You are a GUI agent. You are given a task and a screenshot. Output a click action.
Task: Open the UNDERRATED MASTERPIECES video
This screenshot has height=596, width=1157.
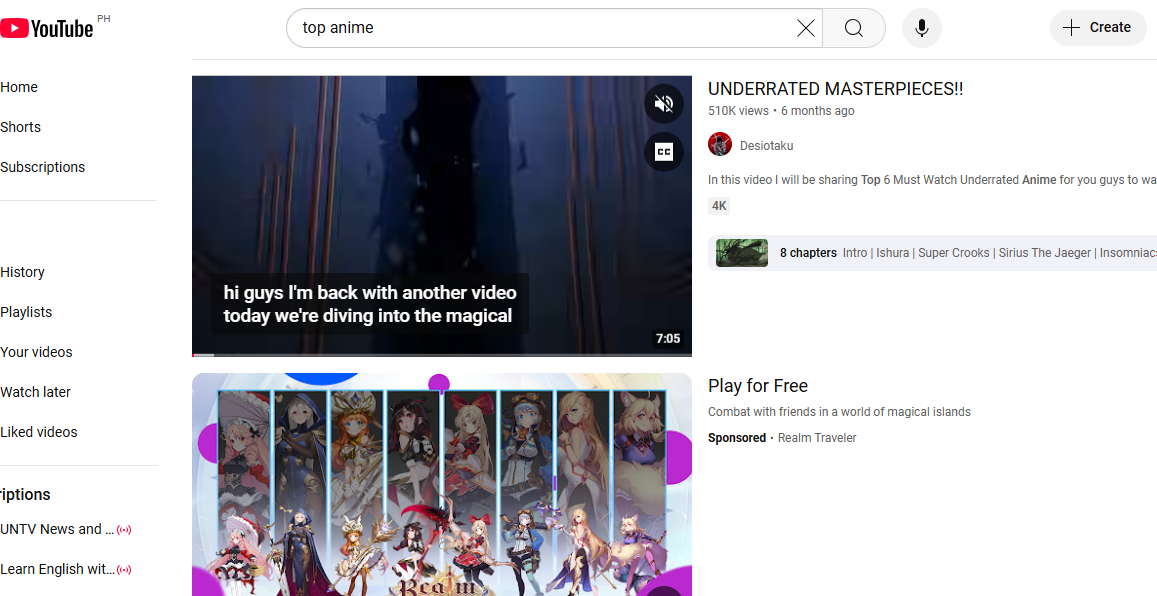pyautogui.click(x=835, y=88)
